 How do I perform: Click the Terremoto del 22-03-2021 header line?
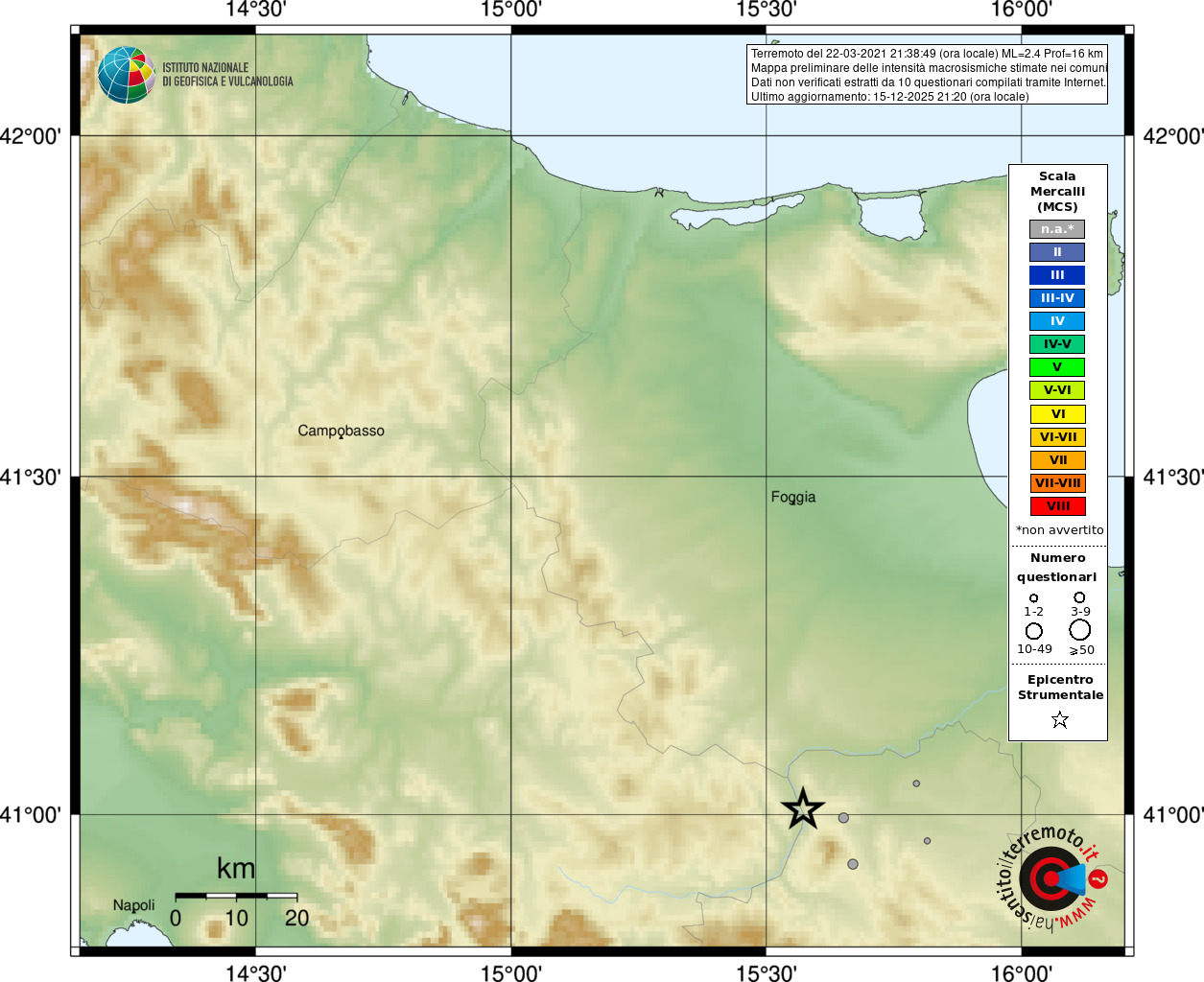[927, 54]
